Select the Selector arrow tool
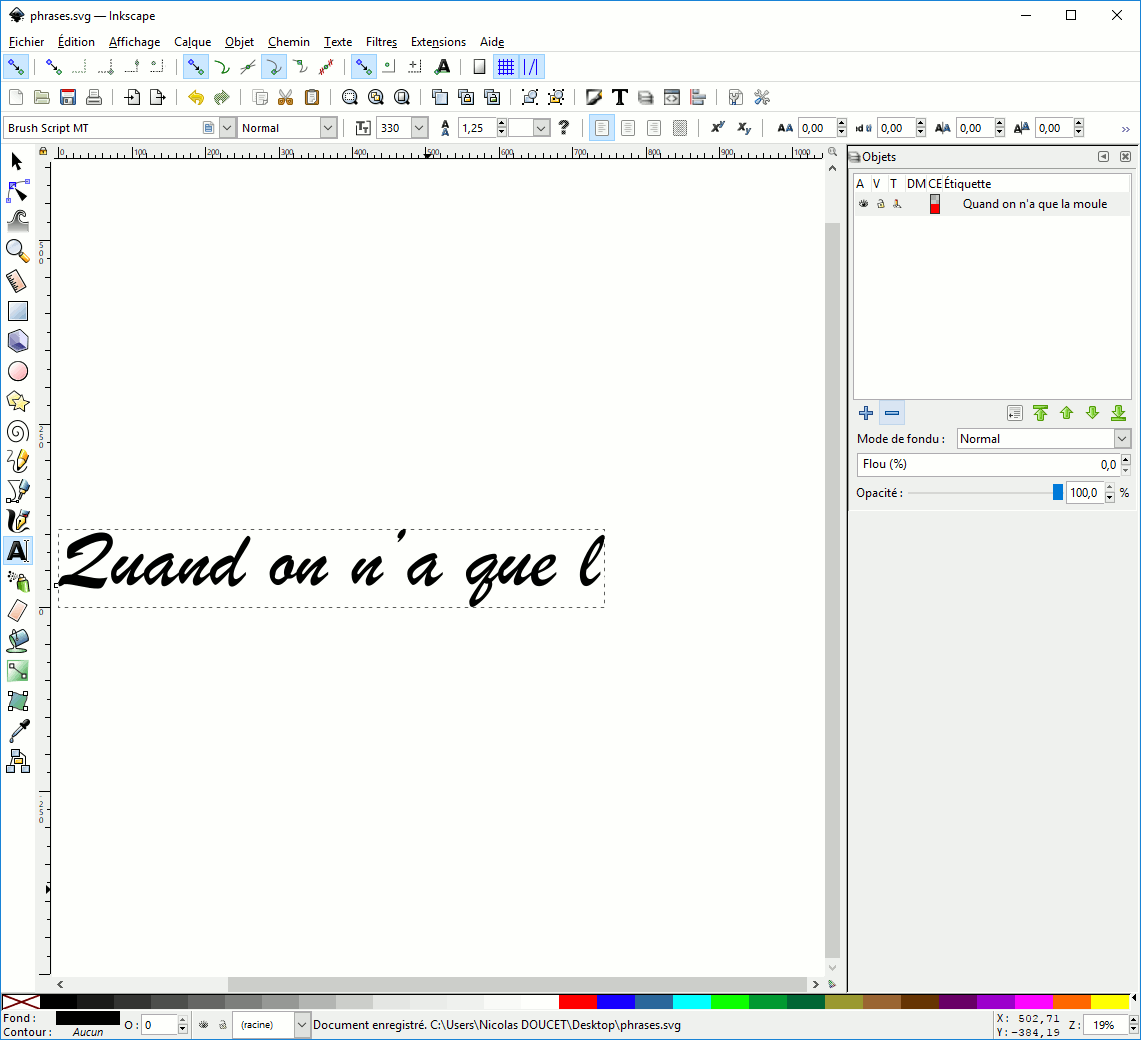The width and height of the screenshot is (1141, 1040). point(17,162)
